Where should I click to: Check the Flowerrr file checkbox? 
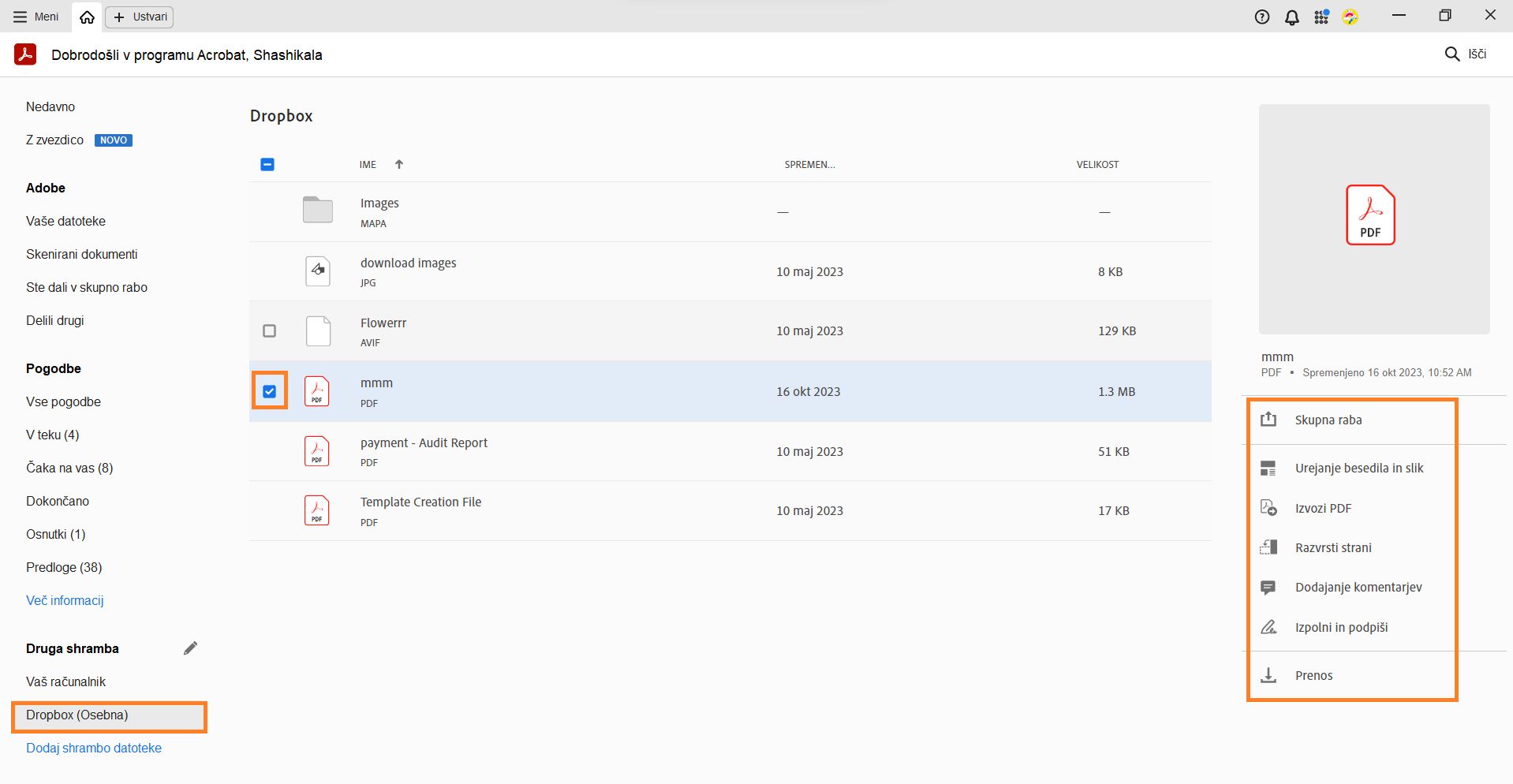coord(270,331)
